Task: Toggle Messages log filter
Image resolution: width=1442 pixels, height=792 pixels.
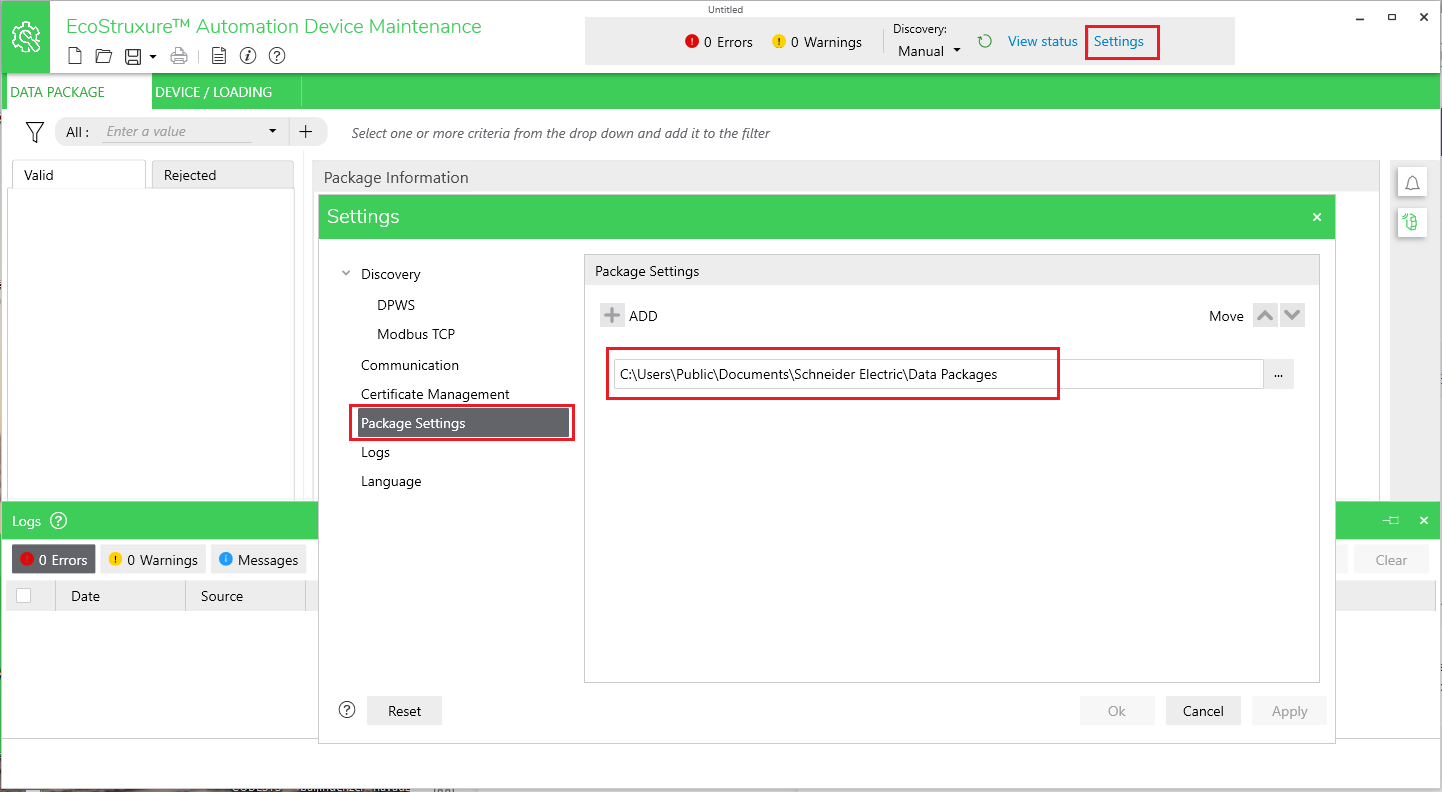Action: point(259,560)
